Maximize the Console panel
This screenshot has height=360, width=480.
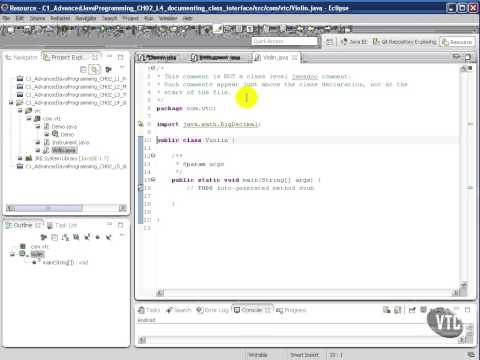point(468,310)
